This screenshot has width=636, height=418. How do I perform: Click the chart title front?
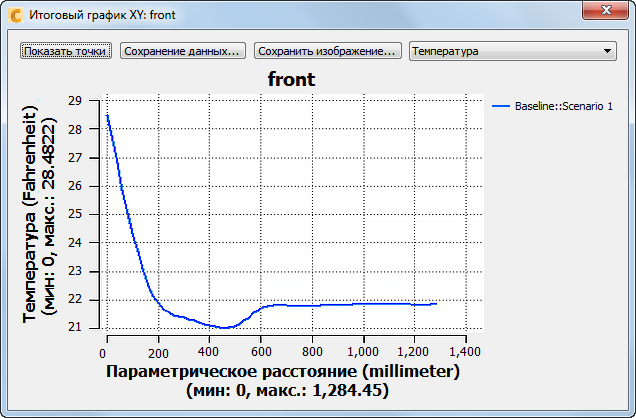click(x=291, y=79)
